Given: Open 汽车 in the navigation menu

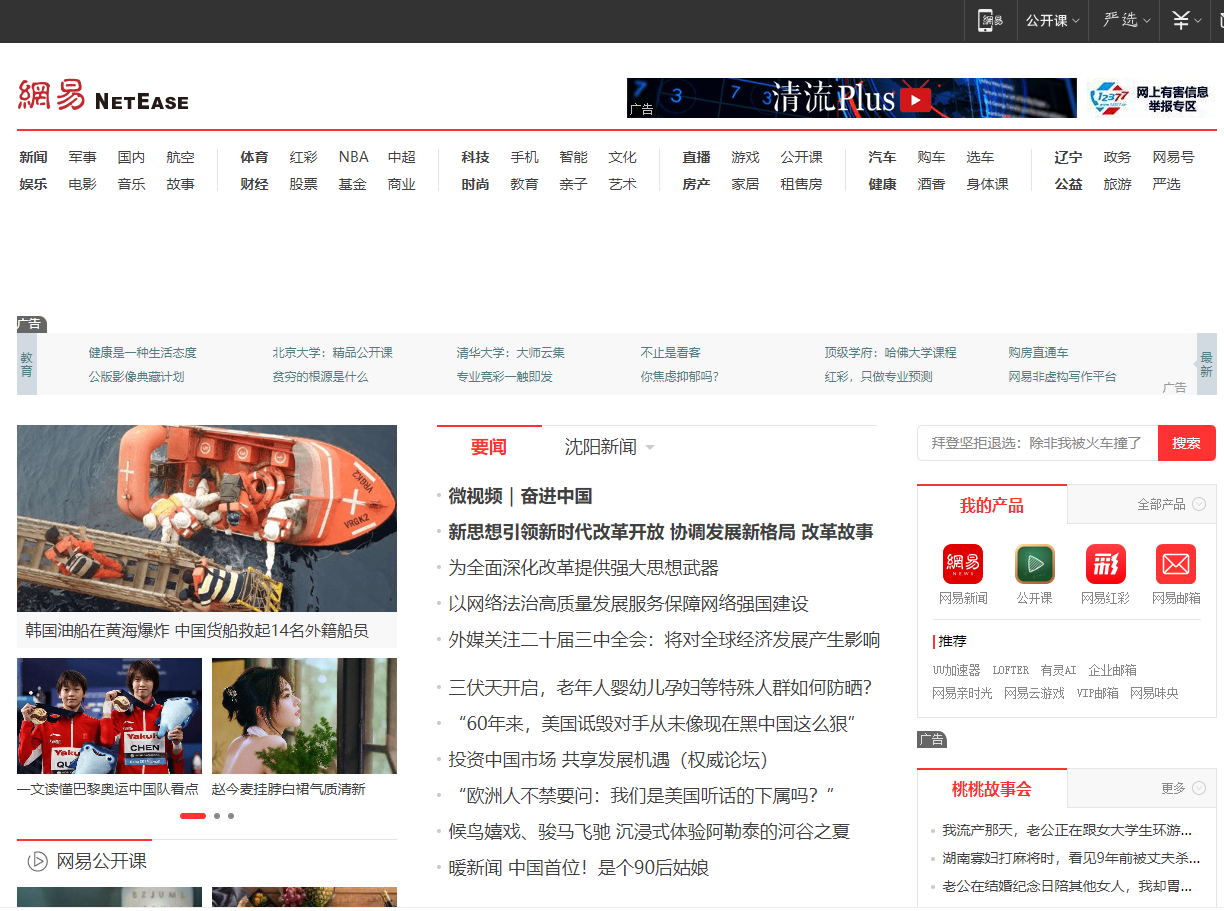Looking at the screenshot, I should tap(882, 157).
